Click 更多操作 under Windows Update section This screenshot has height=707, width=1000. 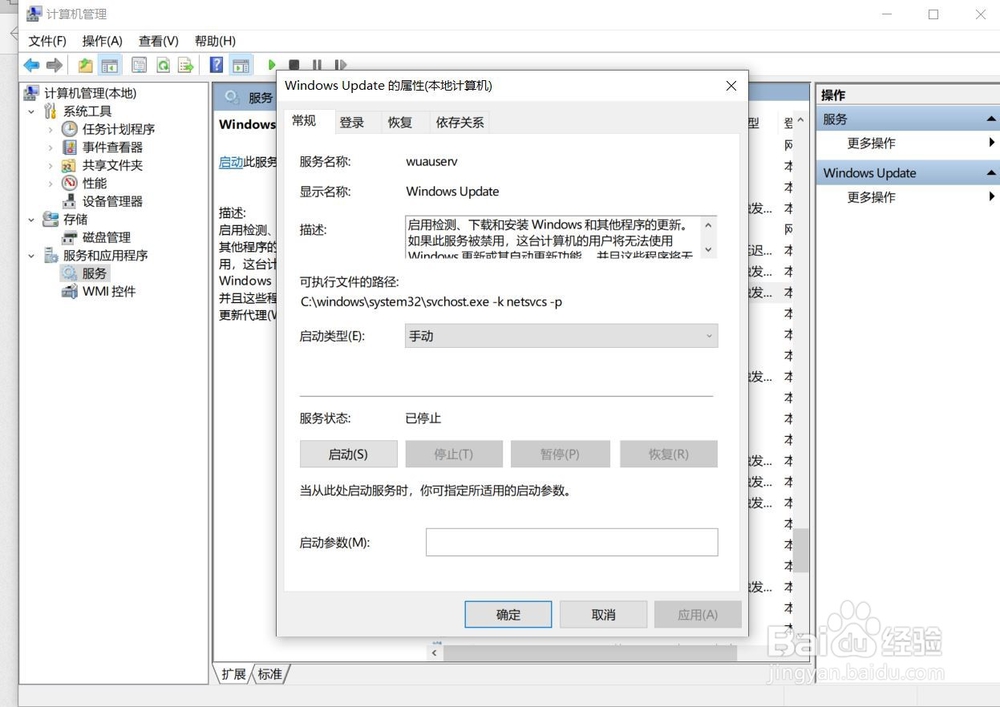coord(871,197)
